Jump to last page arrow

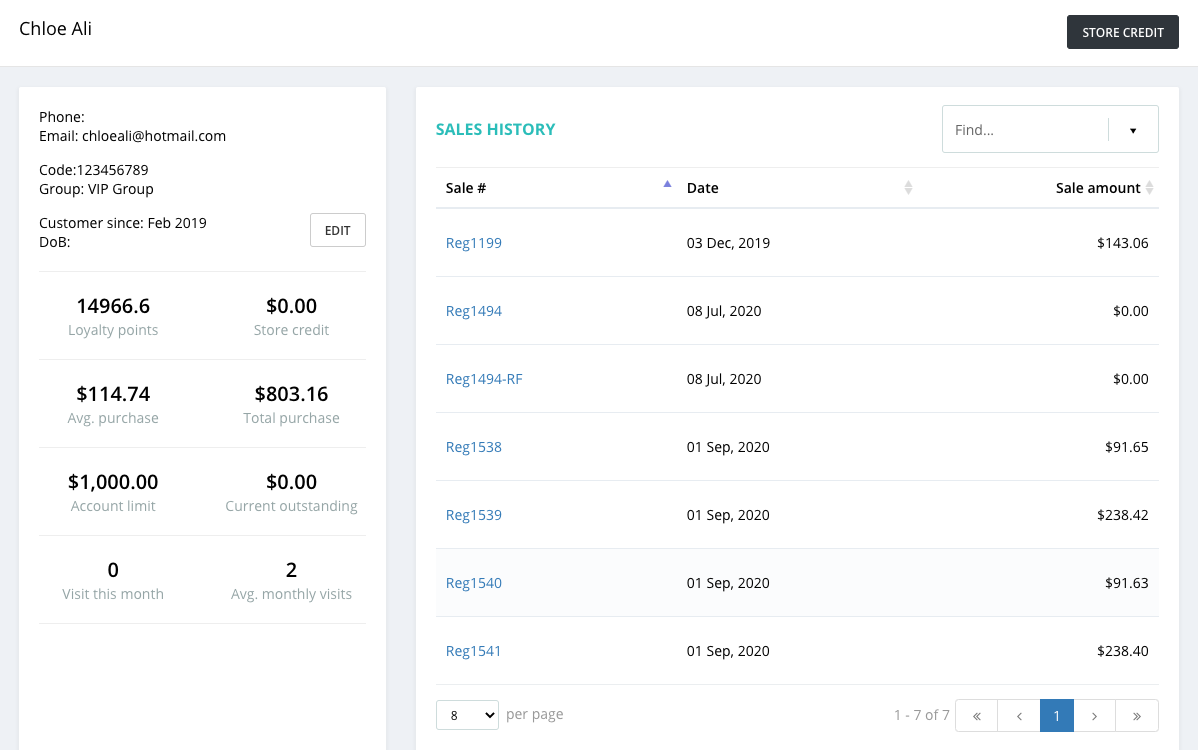1137,716
